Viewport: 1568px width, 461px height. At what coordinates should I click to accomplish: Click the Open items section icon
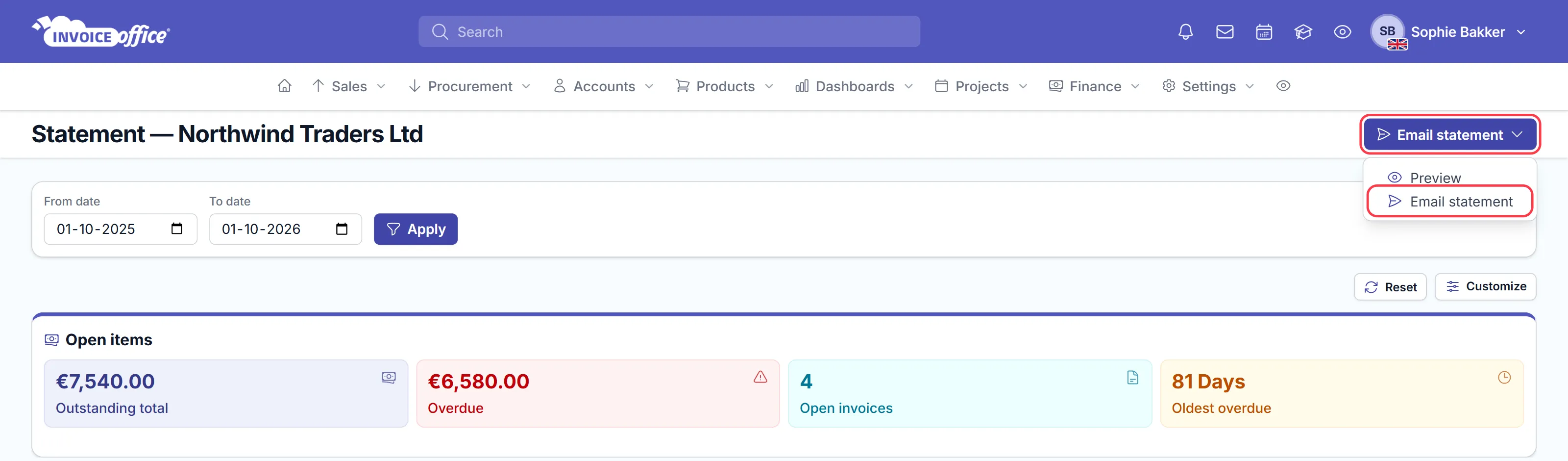click(x=52, y=340)
